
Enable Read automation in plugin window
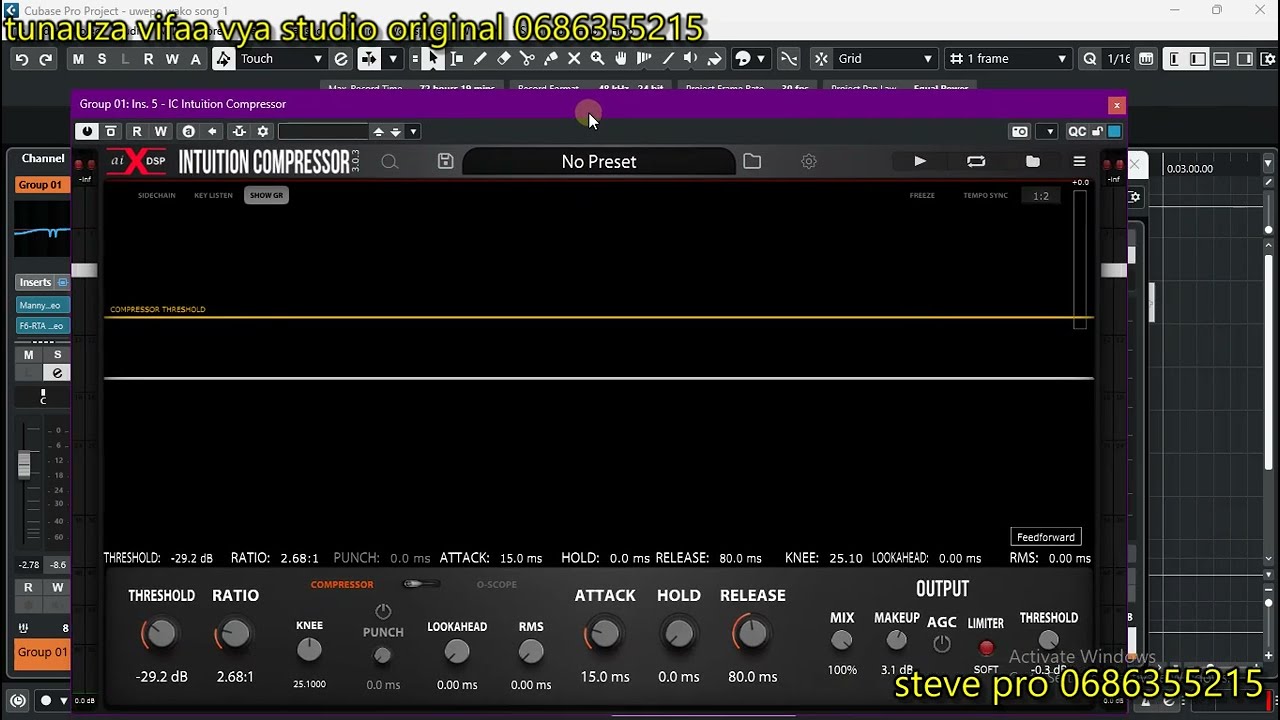[137, 131]
